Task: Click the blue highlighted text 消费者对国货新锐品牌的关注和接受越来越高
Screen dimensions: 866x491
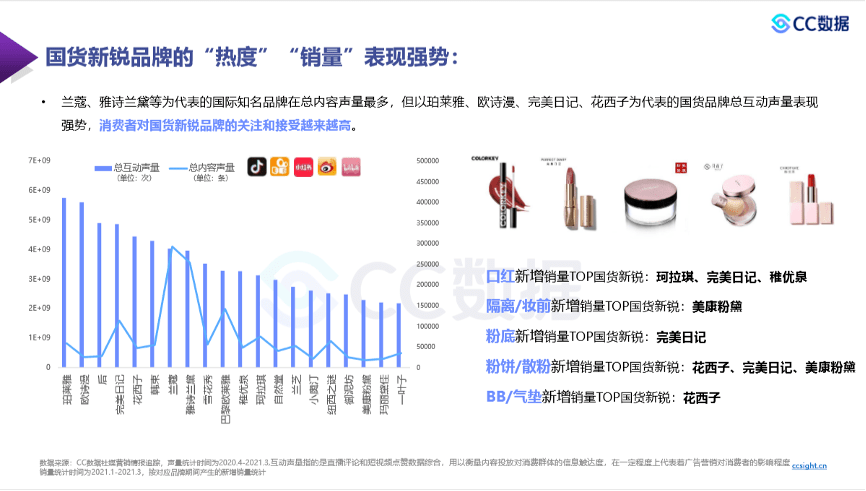Action: pyautogui.click(x=225, y=126)
